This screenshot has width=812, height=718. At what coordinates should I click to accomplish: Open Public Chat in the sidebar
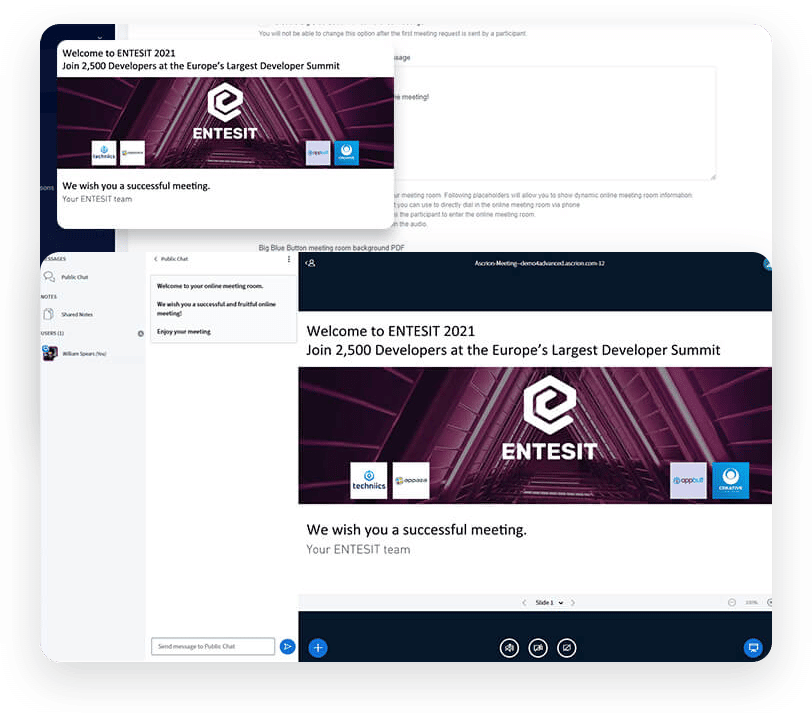click(x=74, y=277)
